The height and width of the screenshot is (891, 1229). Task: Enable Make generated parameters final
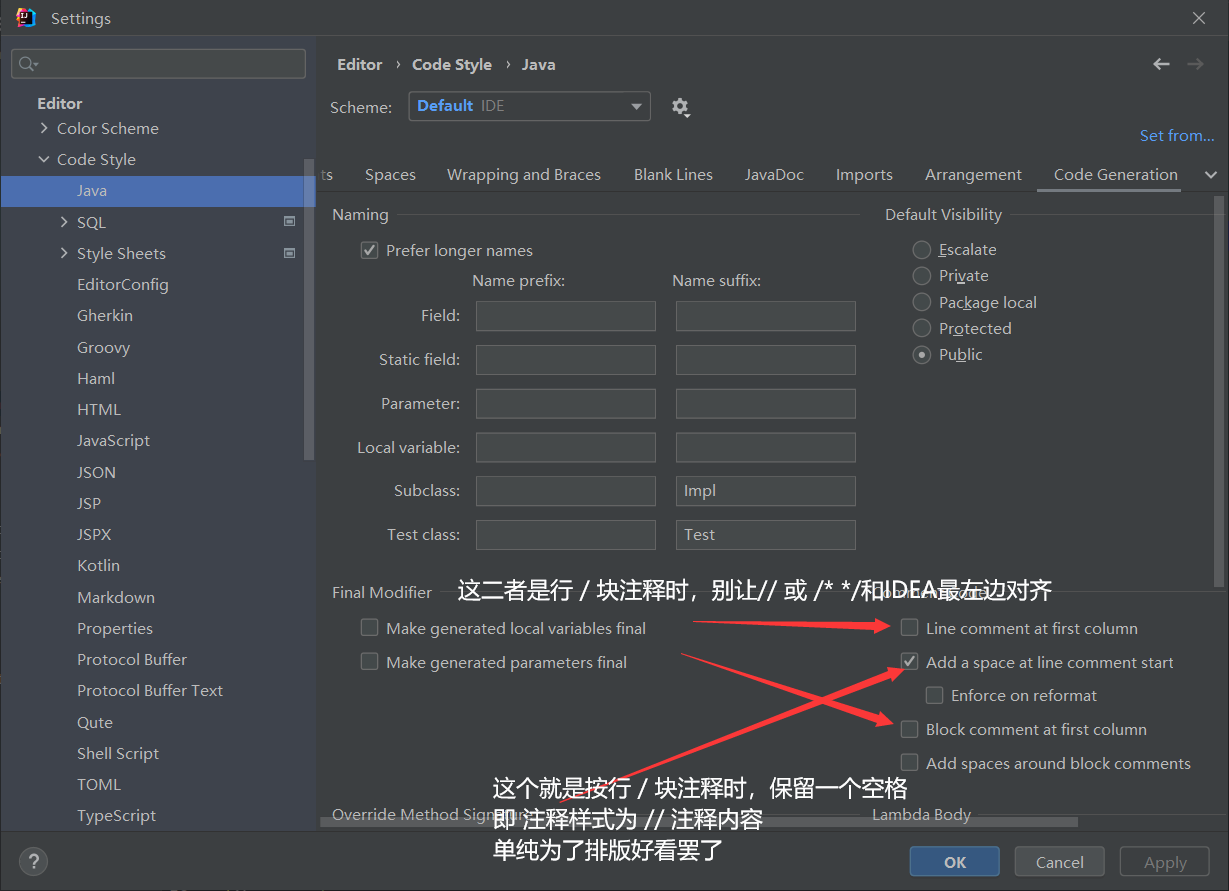click(x=369, y=662)
